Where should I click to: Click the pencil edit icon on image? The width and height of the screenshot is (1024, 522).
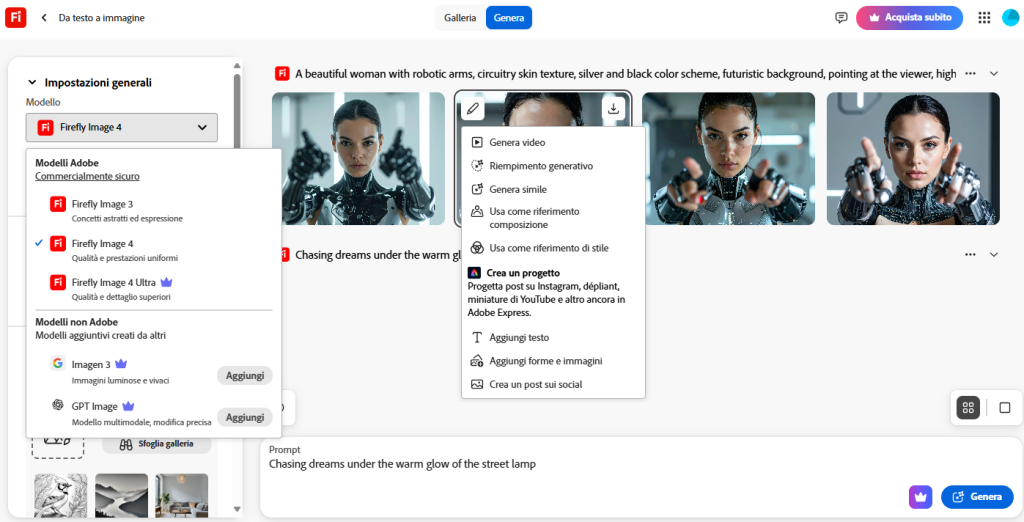click(x=473, y=109)
